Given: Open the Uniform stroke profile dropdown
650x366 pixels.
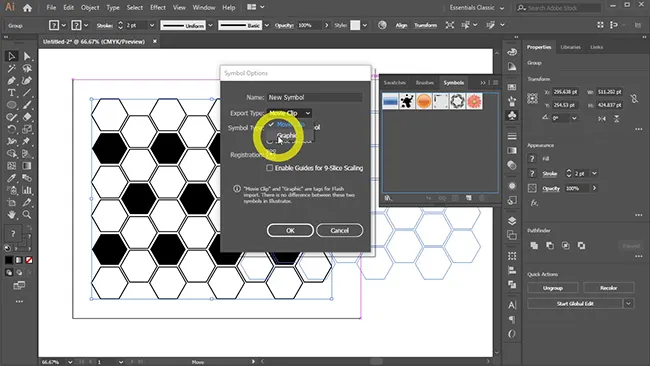Looking at the screenshot, I should point(210,25).
